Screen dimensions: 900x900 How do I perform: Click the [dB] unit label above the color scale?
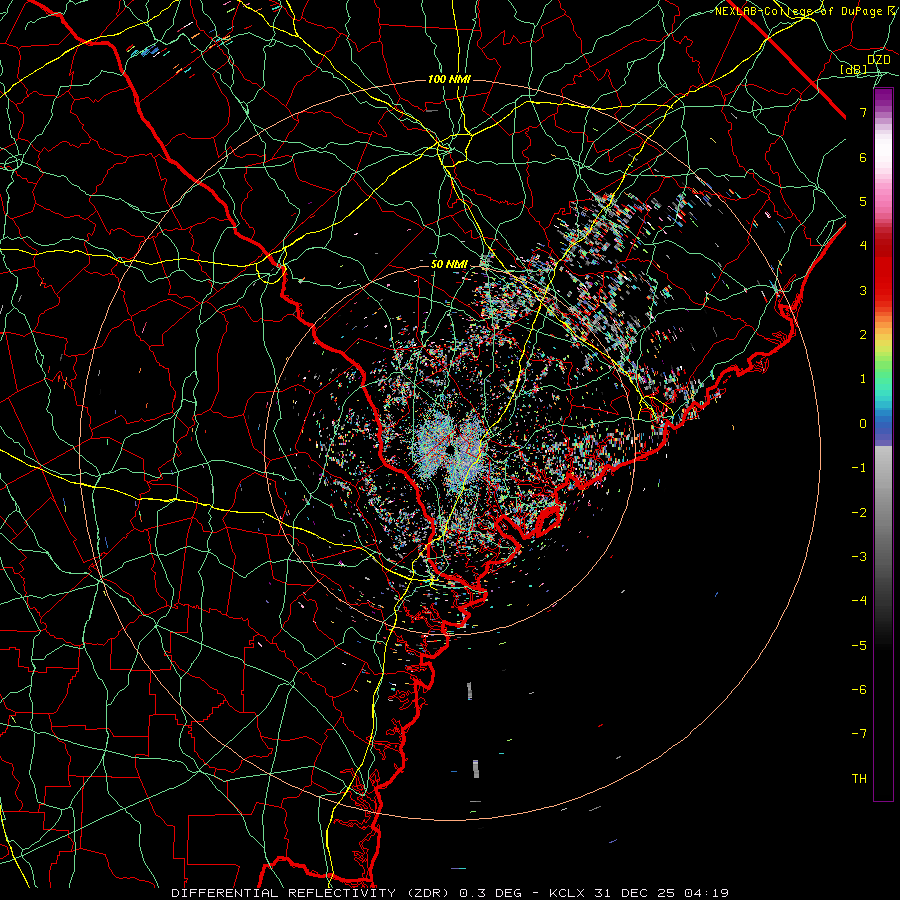tap(854, 69)
